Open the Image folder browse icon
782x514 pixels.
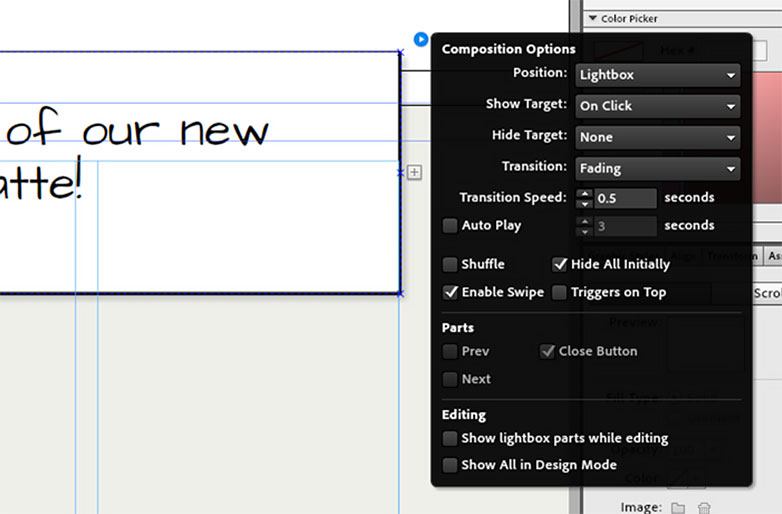[678, 508]
